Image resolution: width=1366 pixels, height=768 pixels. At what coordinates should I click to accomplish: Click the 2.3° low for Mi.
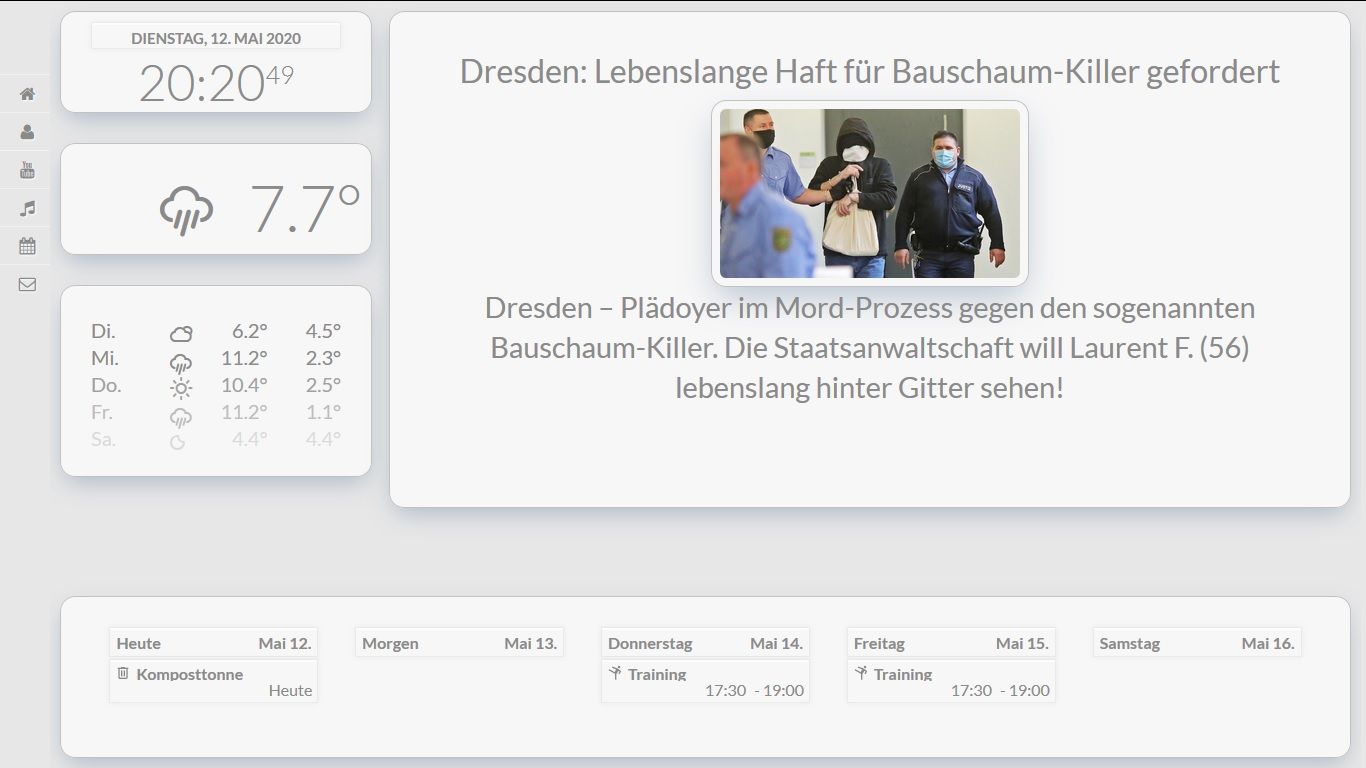coord(323,358)
